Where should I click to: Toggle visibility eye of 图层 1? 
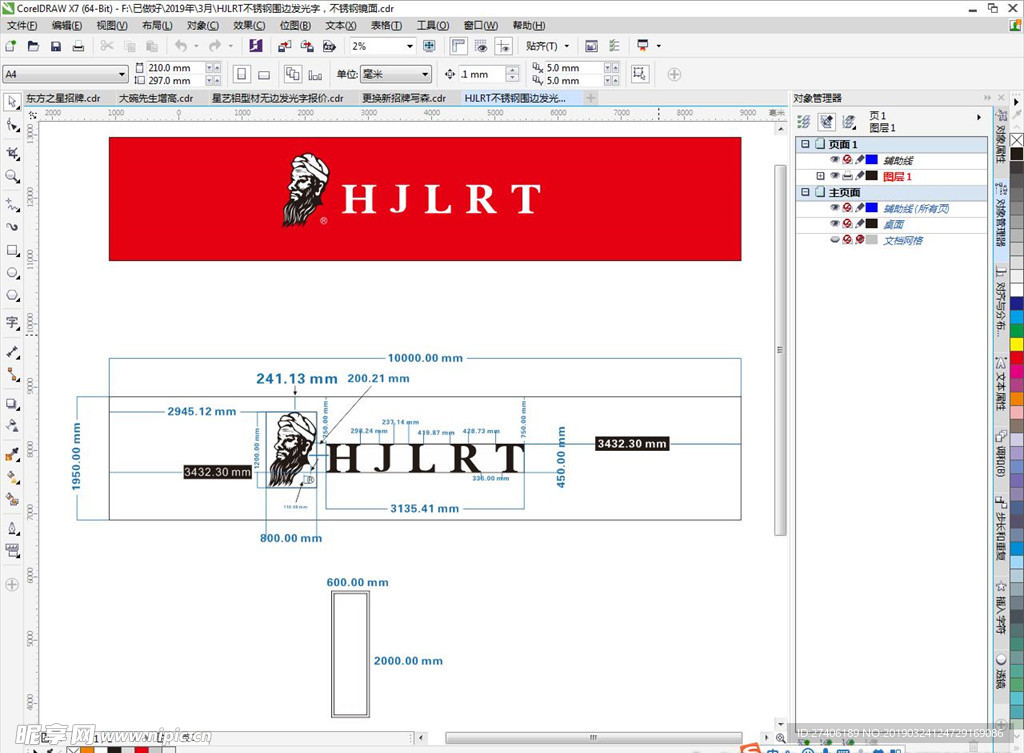click(x=835, y=176)
